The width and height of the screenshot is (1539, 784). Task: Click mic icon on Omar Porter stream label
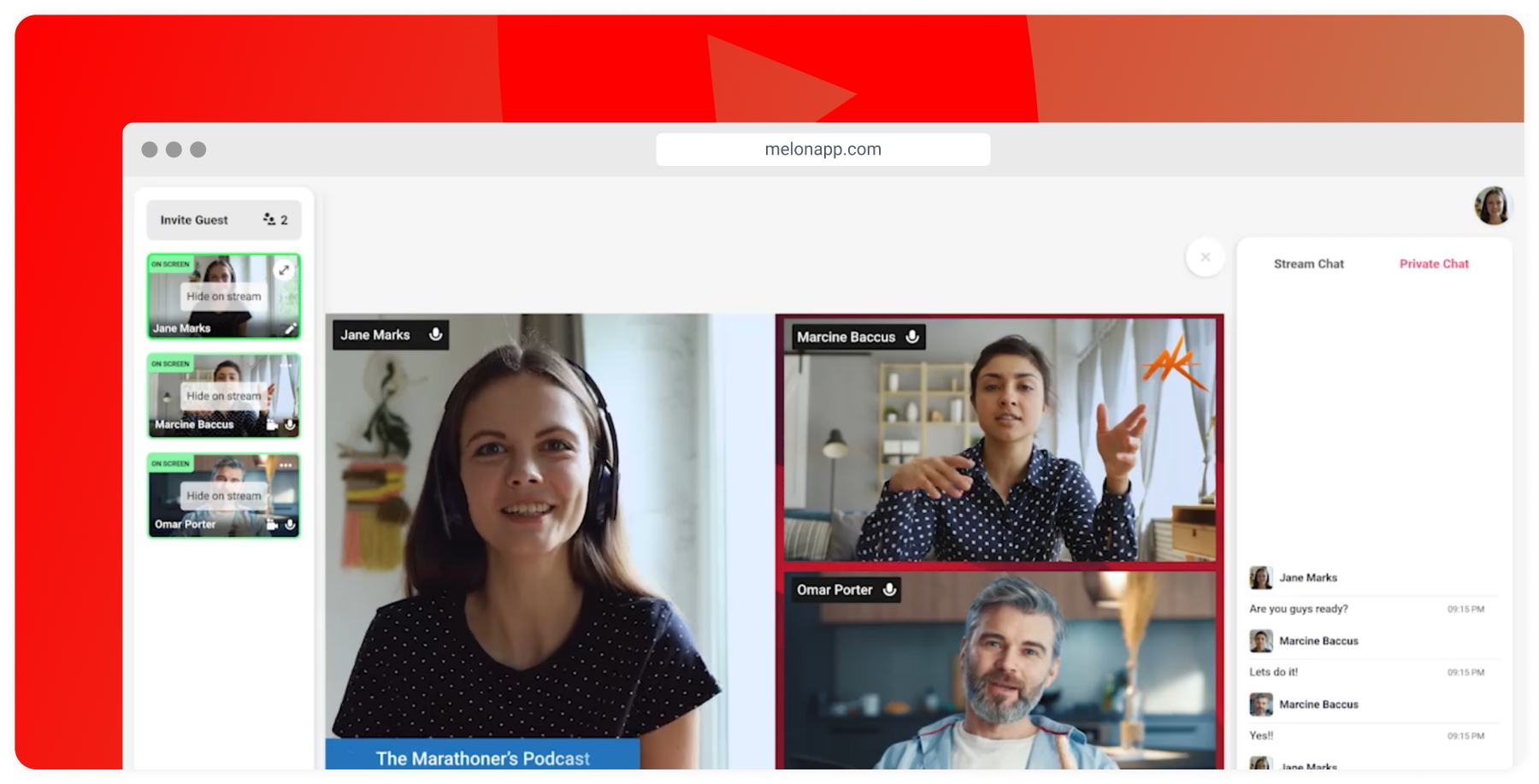(x=889, y=590)
